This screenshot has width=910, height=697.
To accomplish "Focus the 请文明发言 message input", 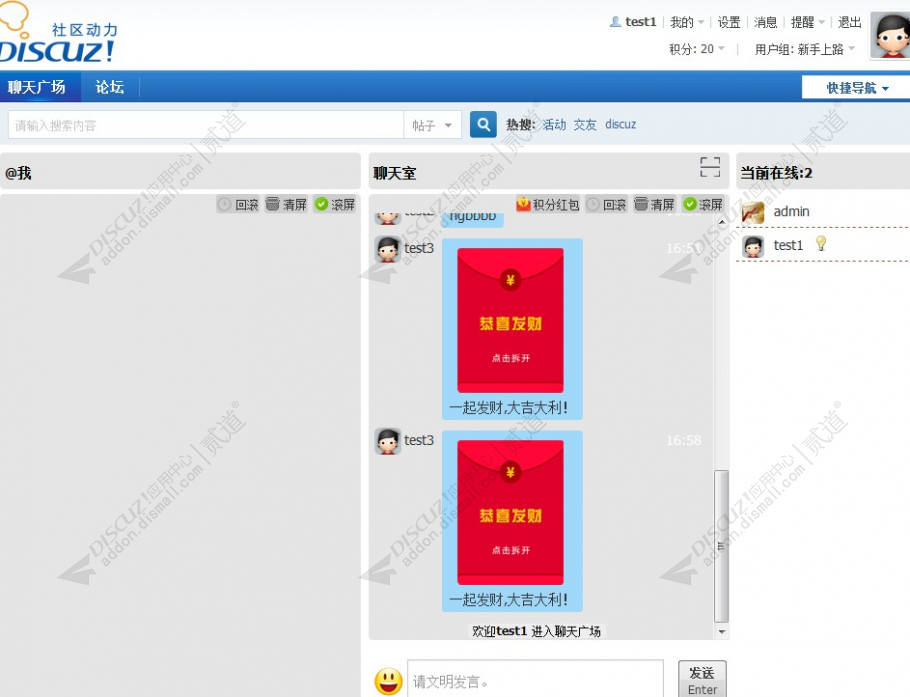I will click(x=535, y=679).
